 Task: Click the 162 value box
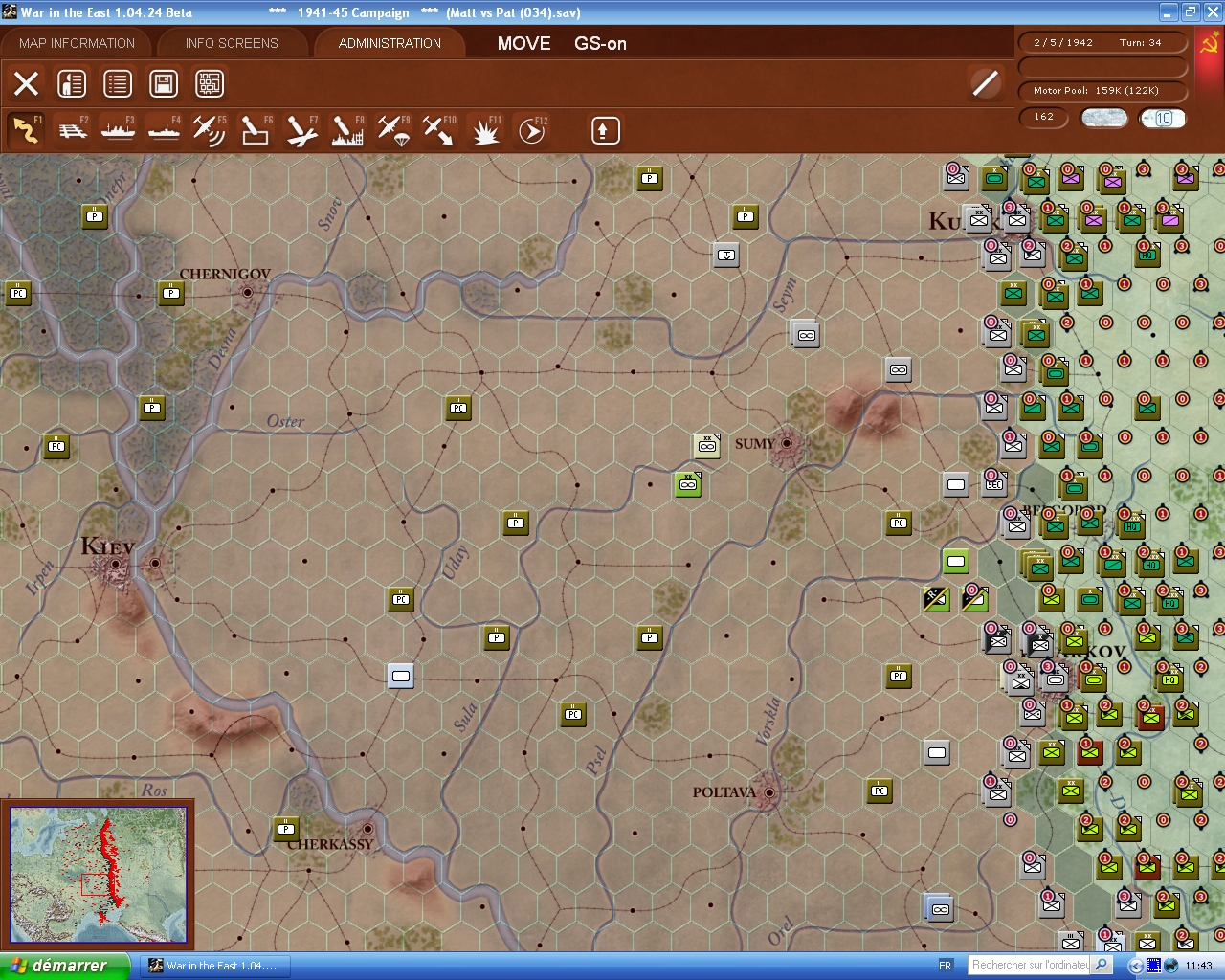pyautogui.click(x=1044, y=117)
